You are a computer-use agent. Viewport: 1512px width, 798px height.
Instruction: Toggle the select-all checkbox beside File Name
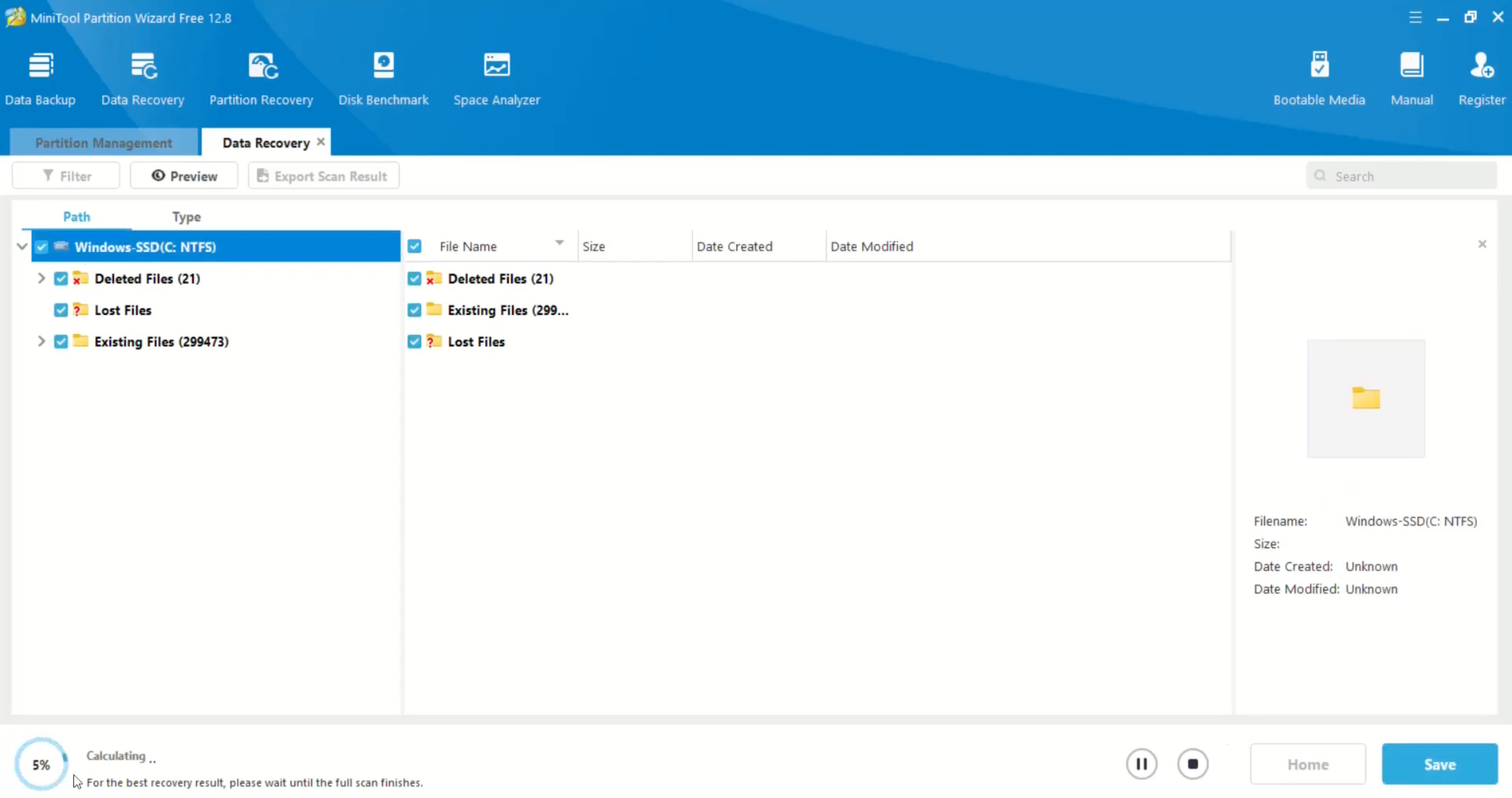[x=415, y=246]
